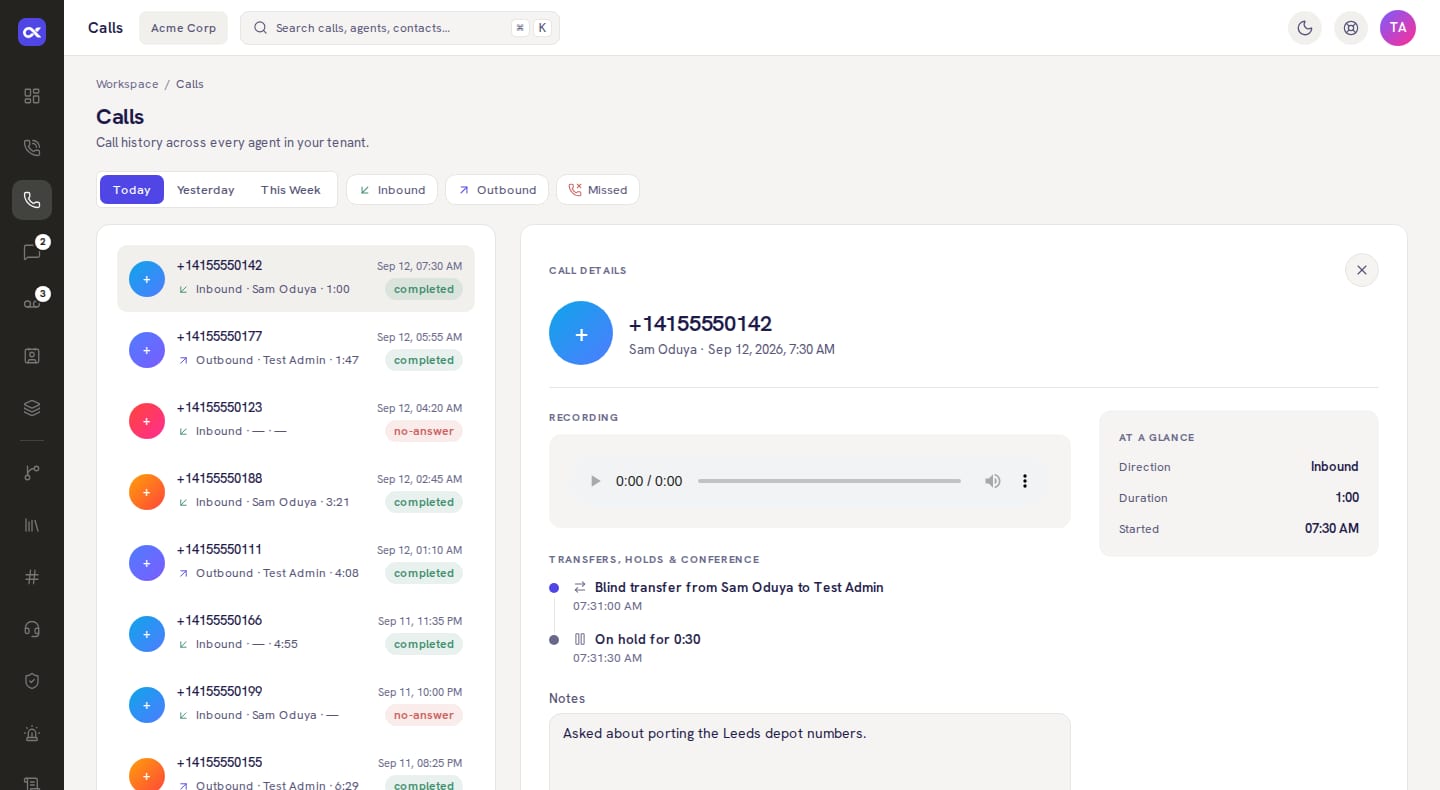The height and width of the screenshot is (790, 1440).
Task: Click the large blue avatar in call details
Action: [581, 333]
